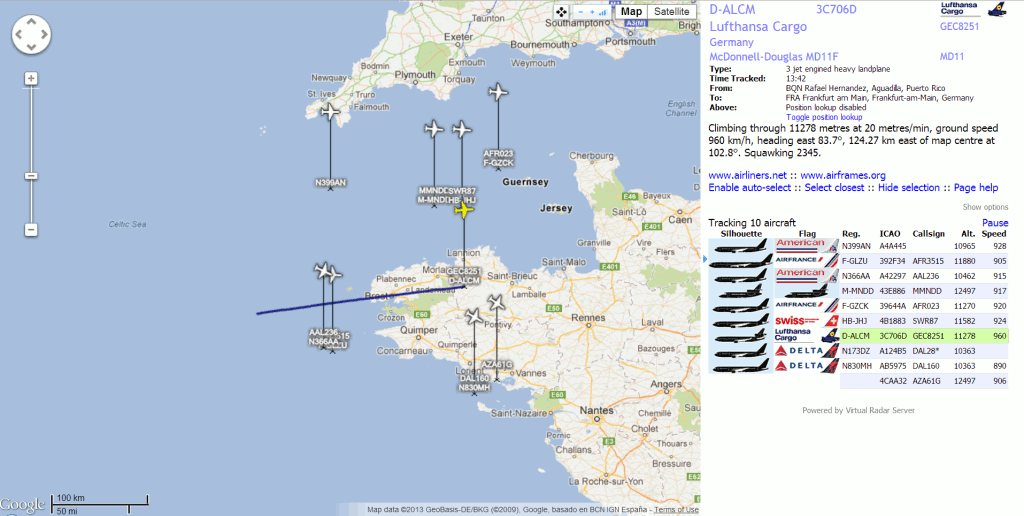Select the DAL160 aircraft marker on map
1024x516 pixels.
pyautogui.click(x=474, y=317)
